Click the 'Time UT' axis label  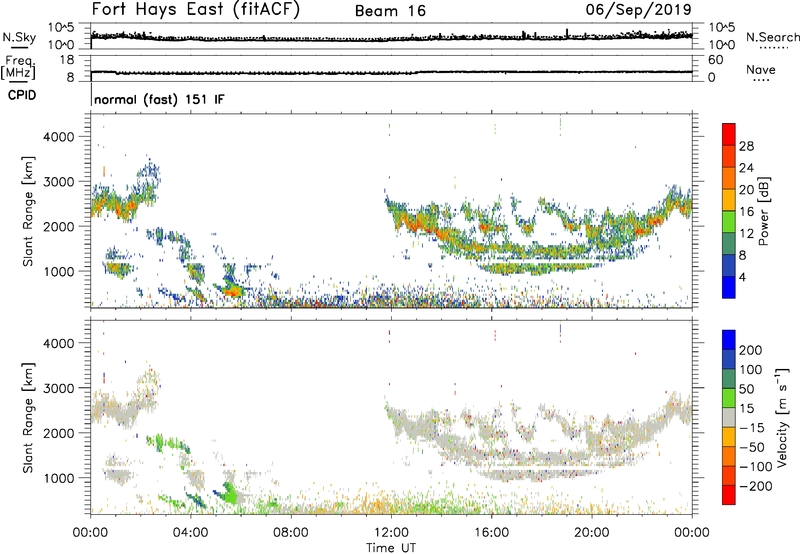(391, 548)
